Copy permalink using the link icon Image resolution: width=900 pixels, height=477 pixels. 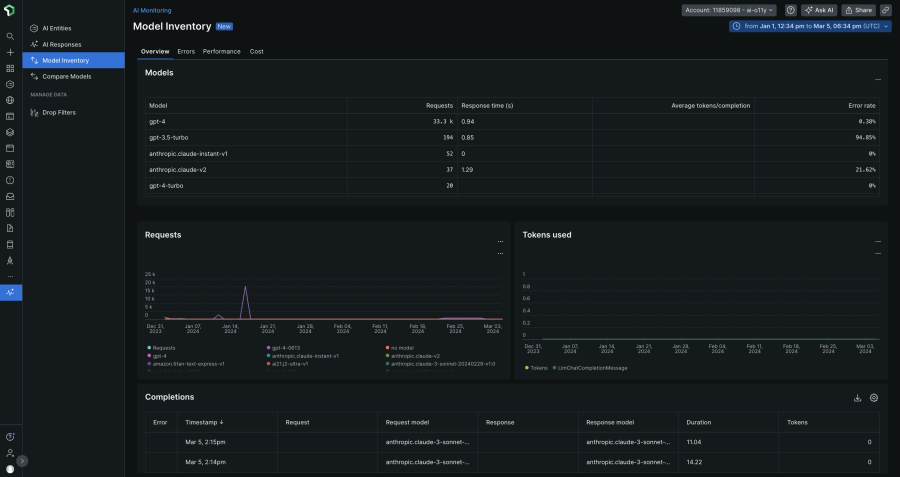885,10
